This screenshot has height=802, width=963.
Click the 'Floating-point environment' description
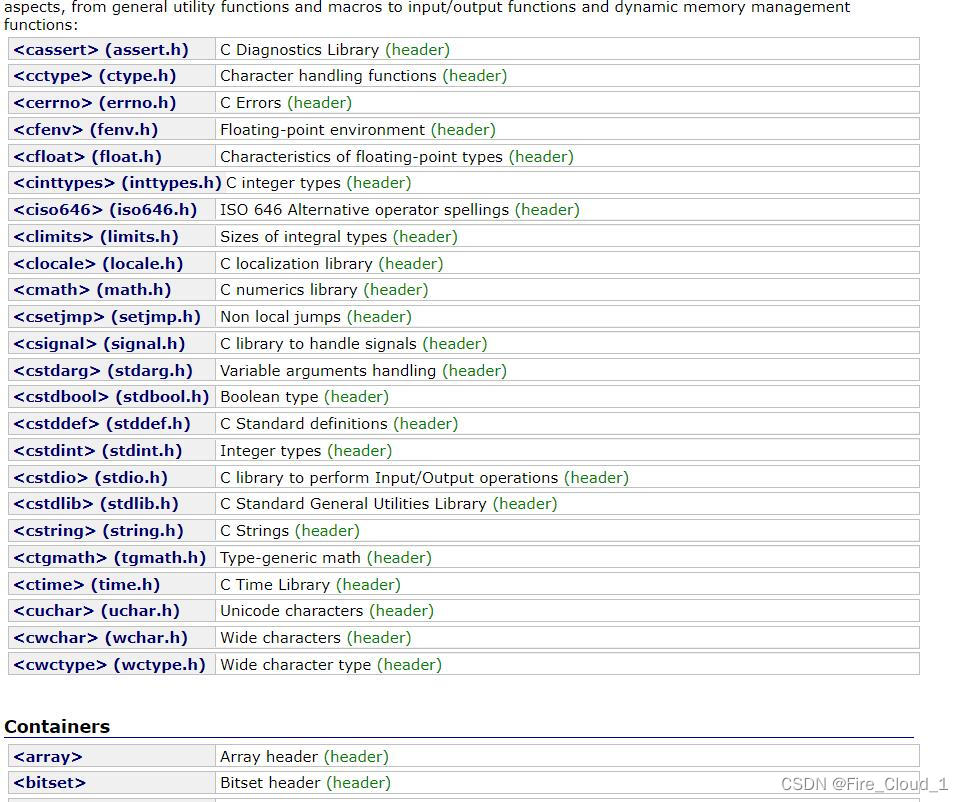322,130
